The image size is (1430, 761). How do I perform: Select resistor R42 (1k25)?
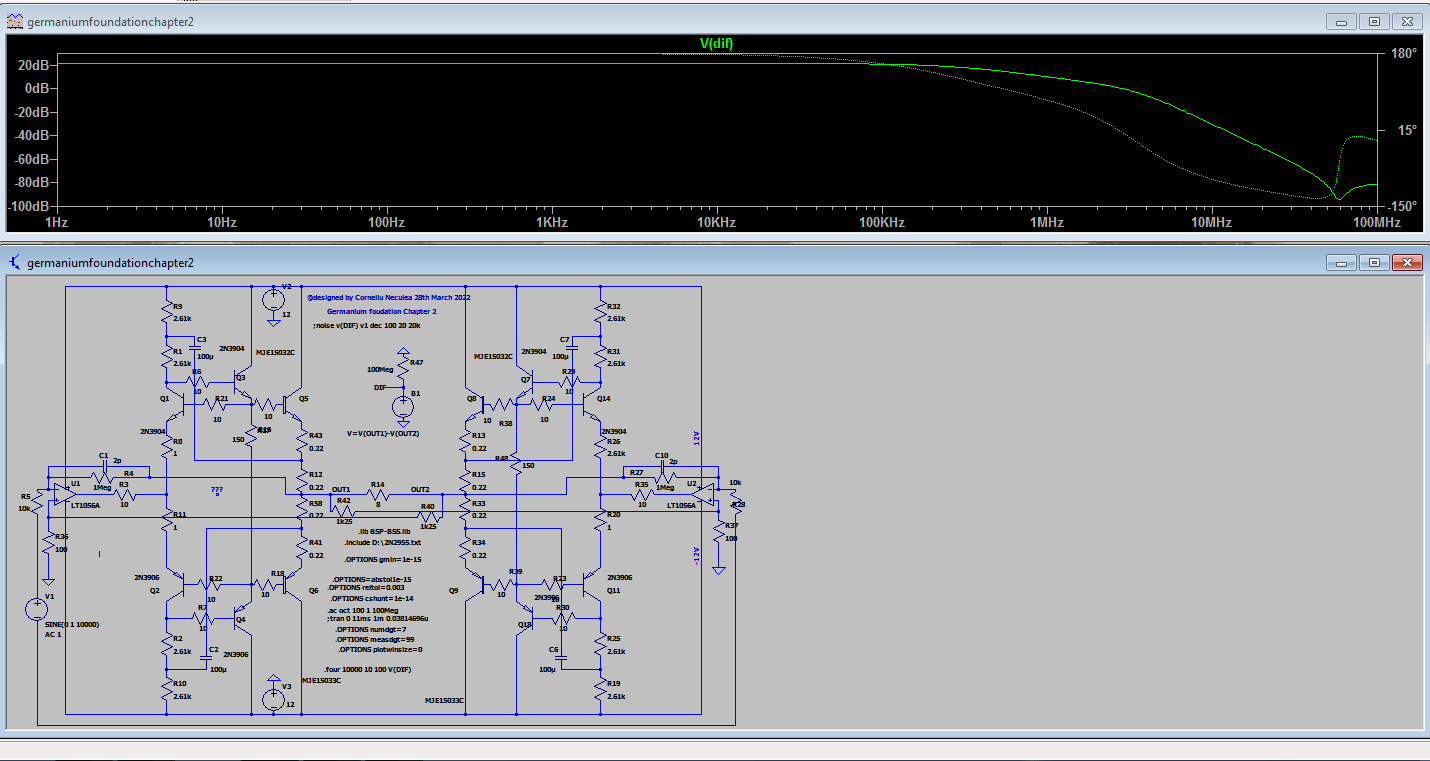click(344, 511)
